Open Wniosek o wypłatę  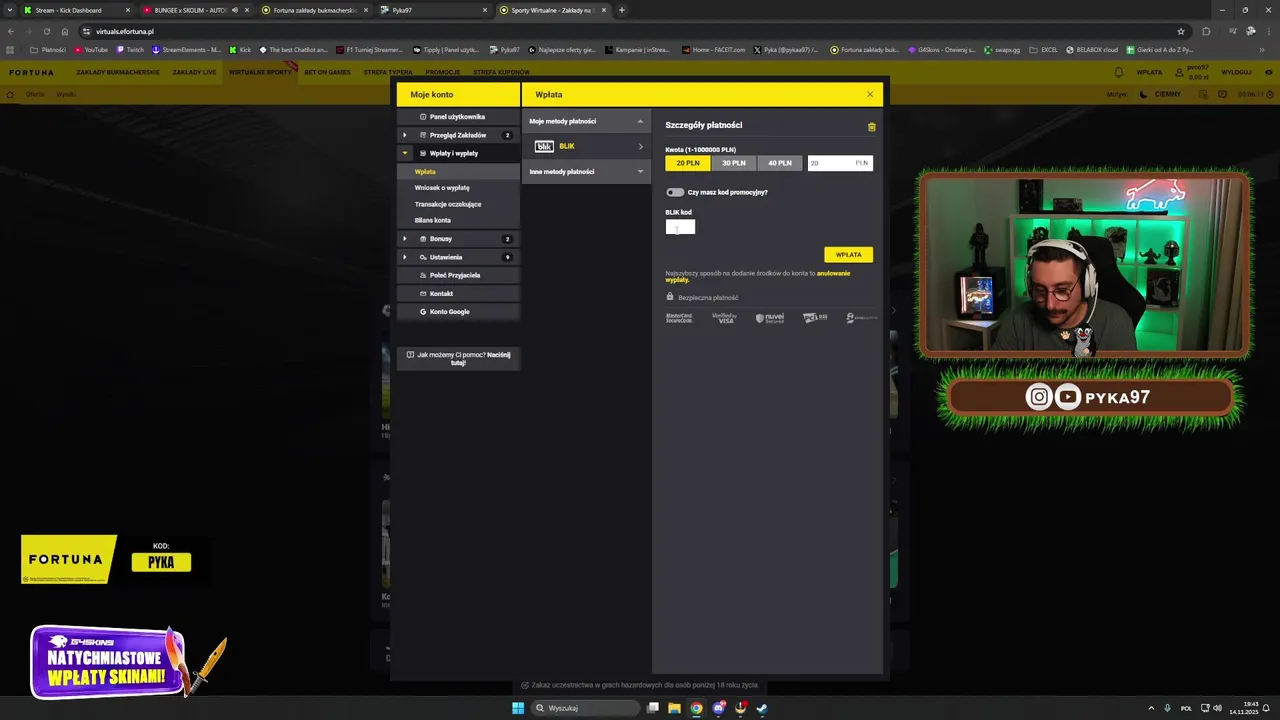coord(442,188)
